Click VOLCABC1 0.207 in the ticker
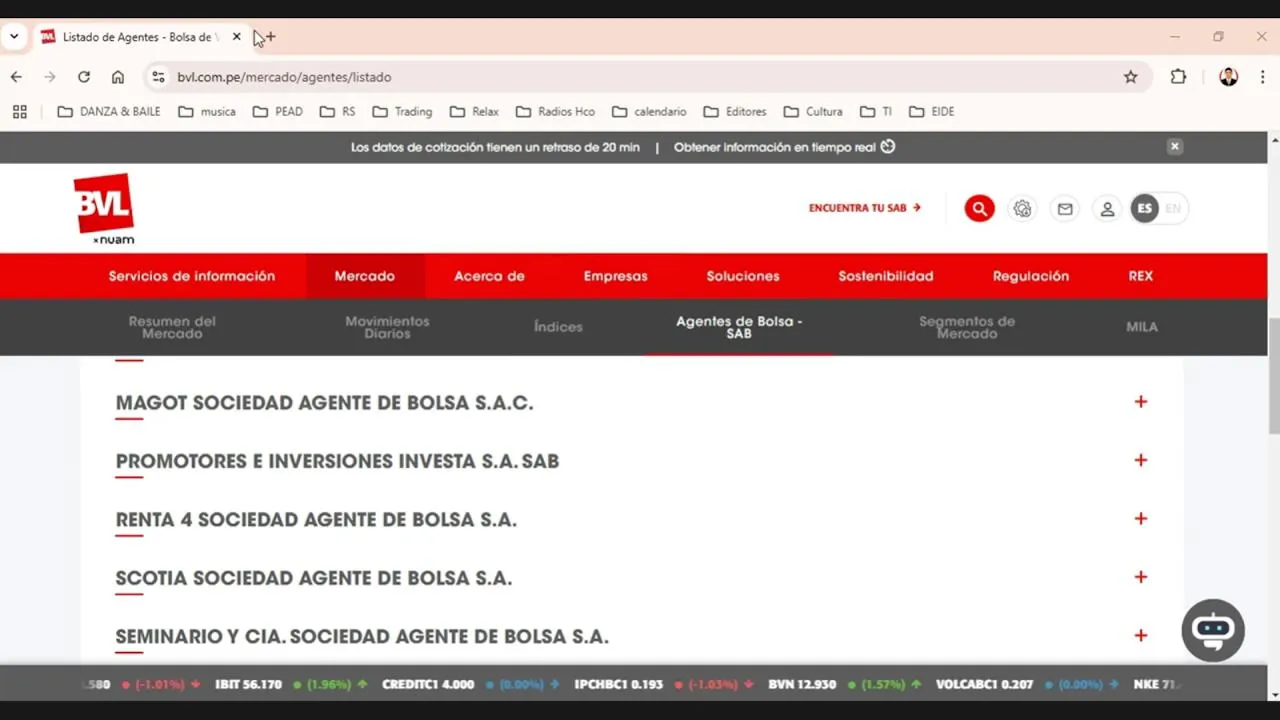Image resolution: width=1280 pixels, height=720 pixels. click(x=984, y=685)
